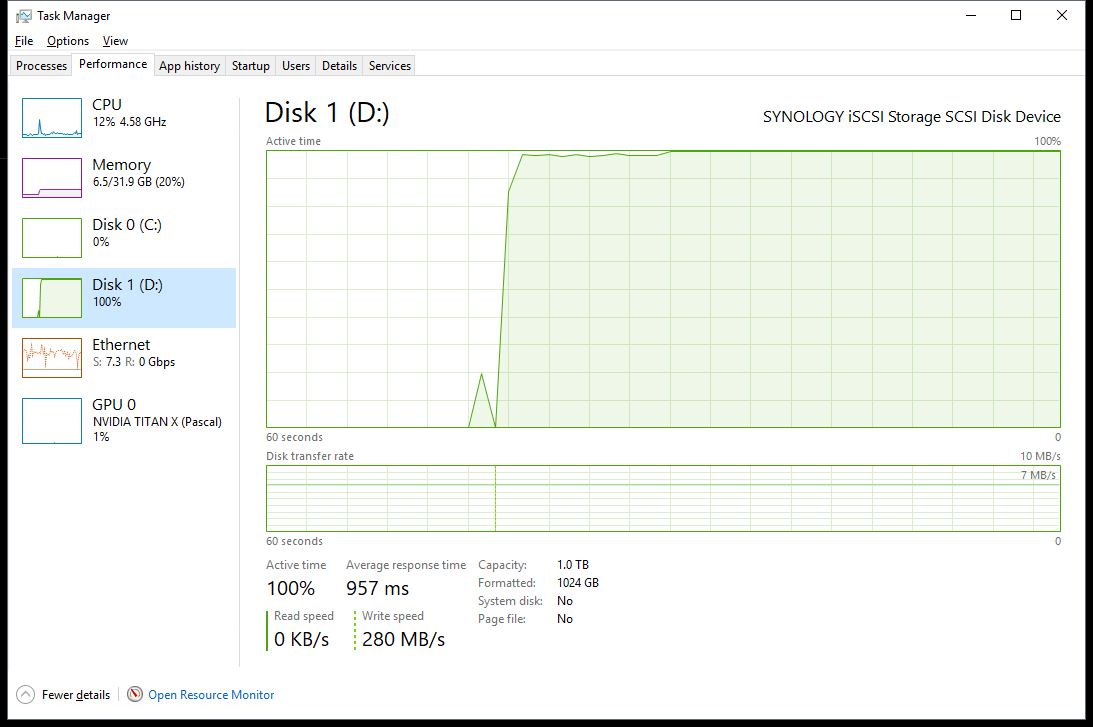Open Resource Monitor link
This screenshot has height=727, width=1093.
pos(211,695)
